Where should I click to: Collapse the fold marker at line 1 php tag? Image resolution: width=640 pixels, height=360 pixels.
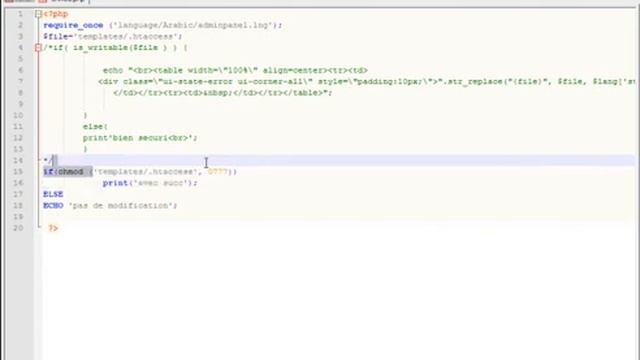pos(38,14)
